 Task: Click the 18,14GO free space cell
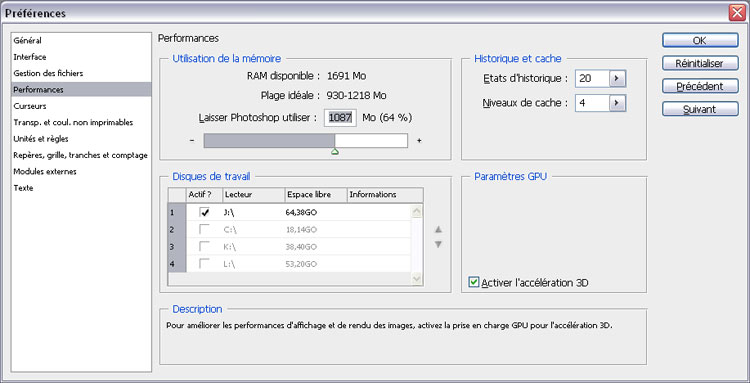point(301,230)
